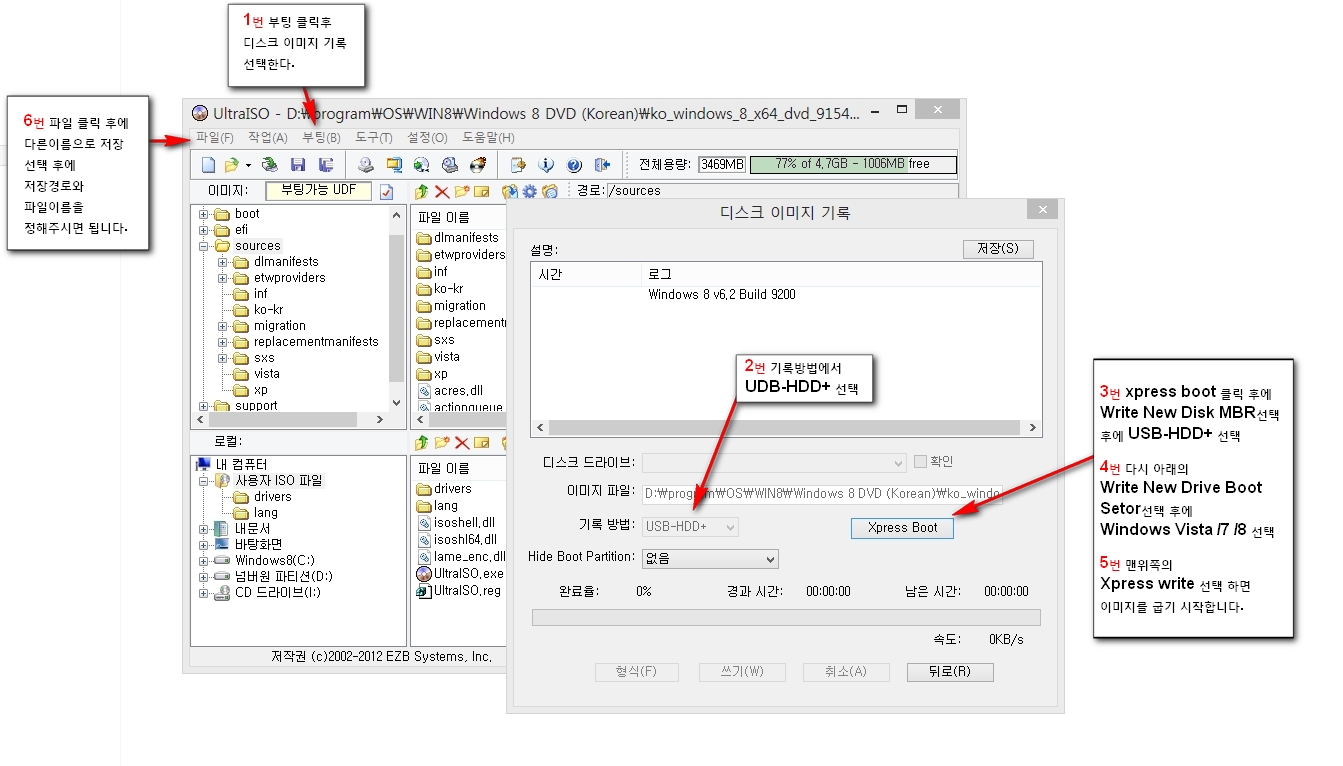Screen dimensions: 1343x766
Task: Click the Open file folder icon
Action: click(x=232, y=165)
